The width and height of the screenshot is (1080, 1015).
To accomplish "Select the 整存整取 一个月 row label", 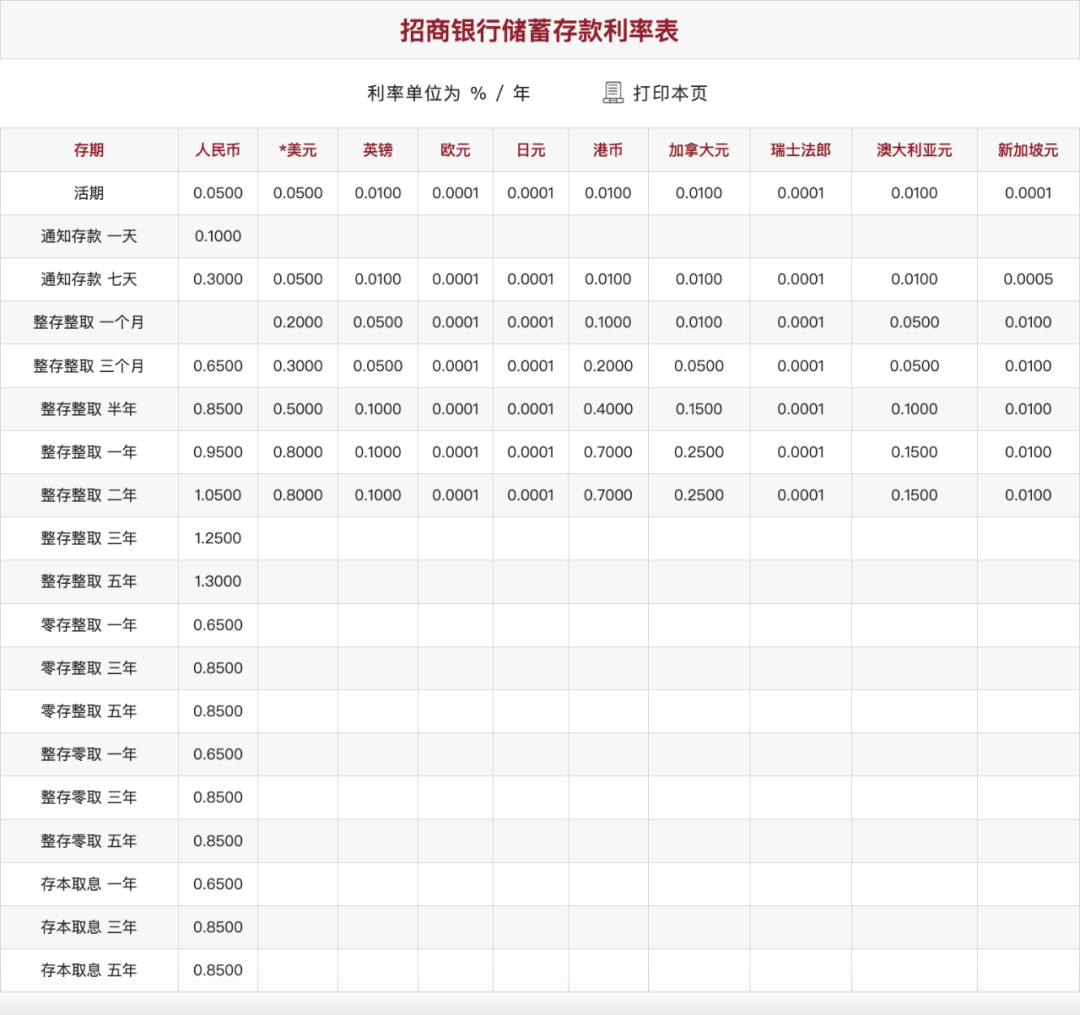I will 89,322.
